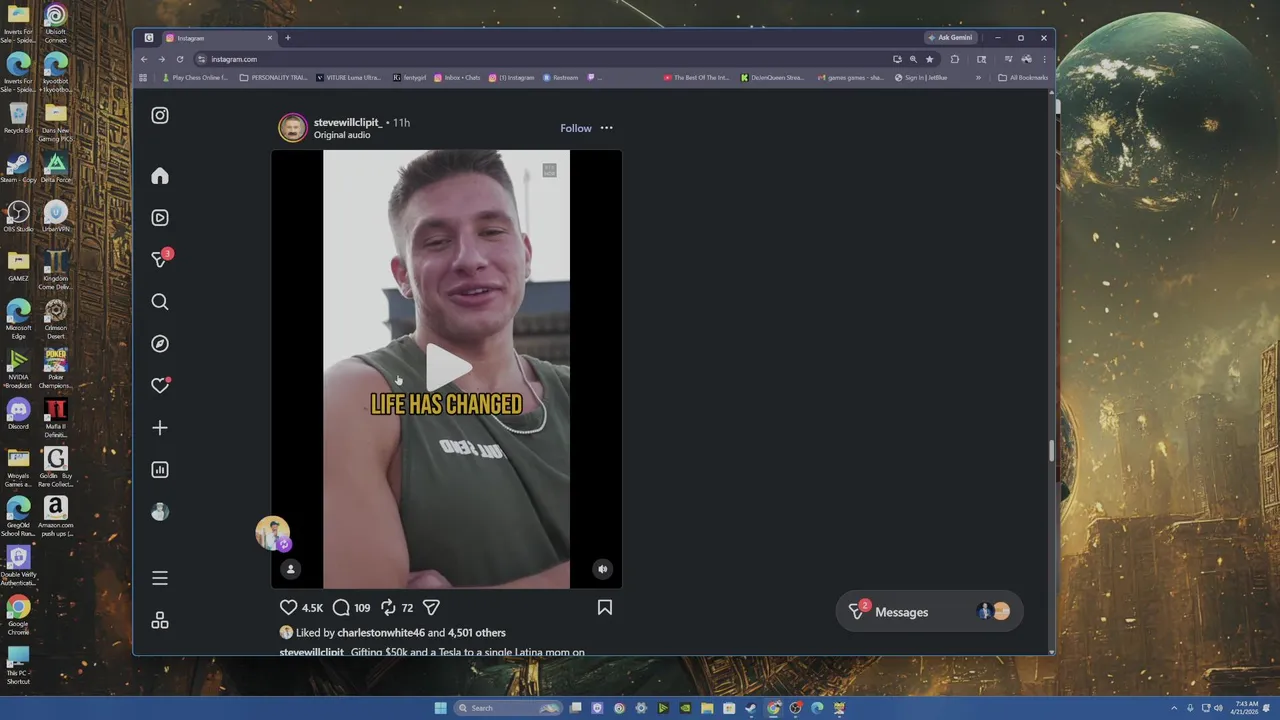
Task: Play the video with center play button
Action: pos(447,368)
